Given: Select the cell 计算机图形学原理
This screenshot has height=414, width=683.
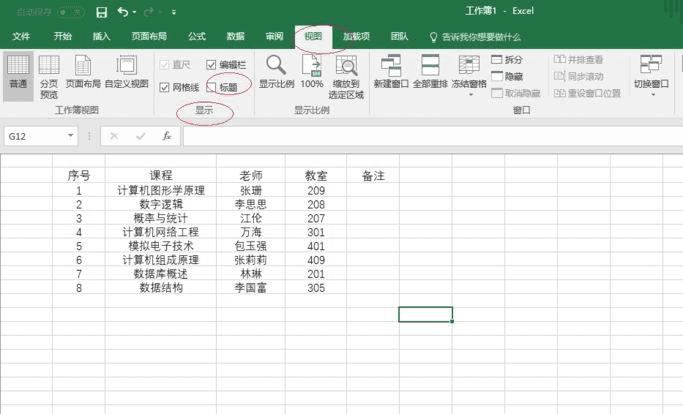Looking at the screenshot, I should pyautogui.click(x=161, y=190).
